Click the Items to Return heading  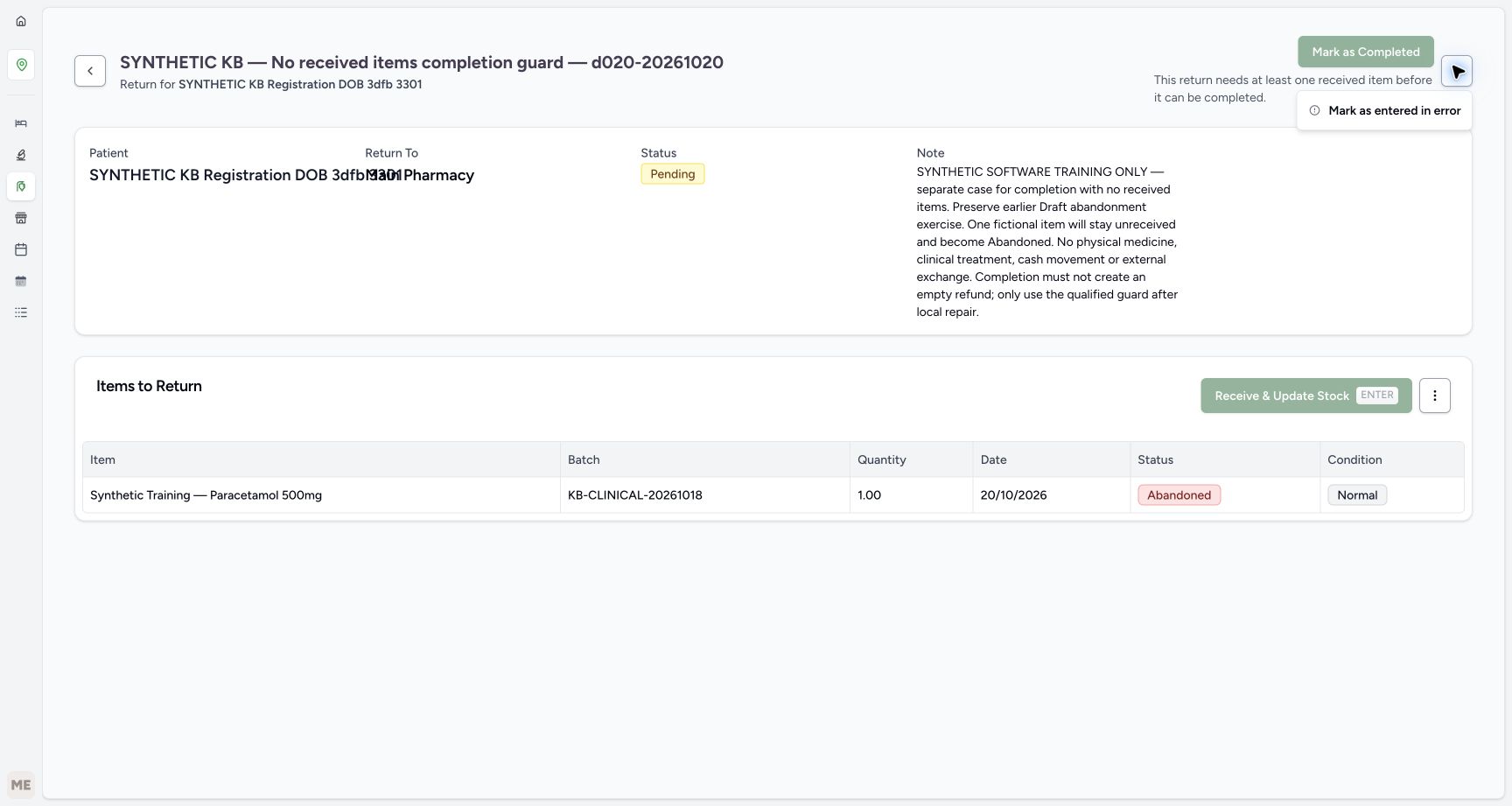pyautogui.click(x=149, y=386)
